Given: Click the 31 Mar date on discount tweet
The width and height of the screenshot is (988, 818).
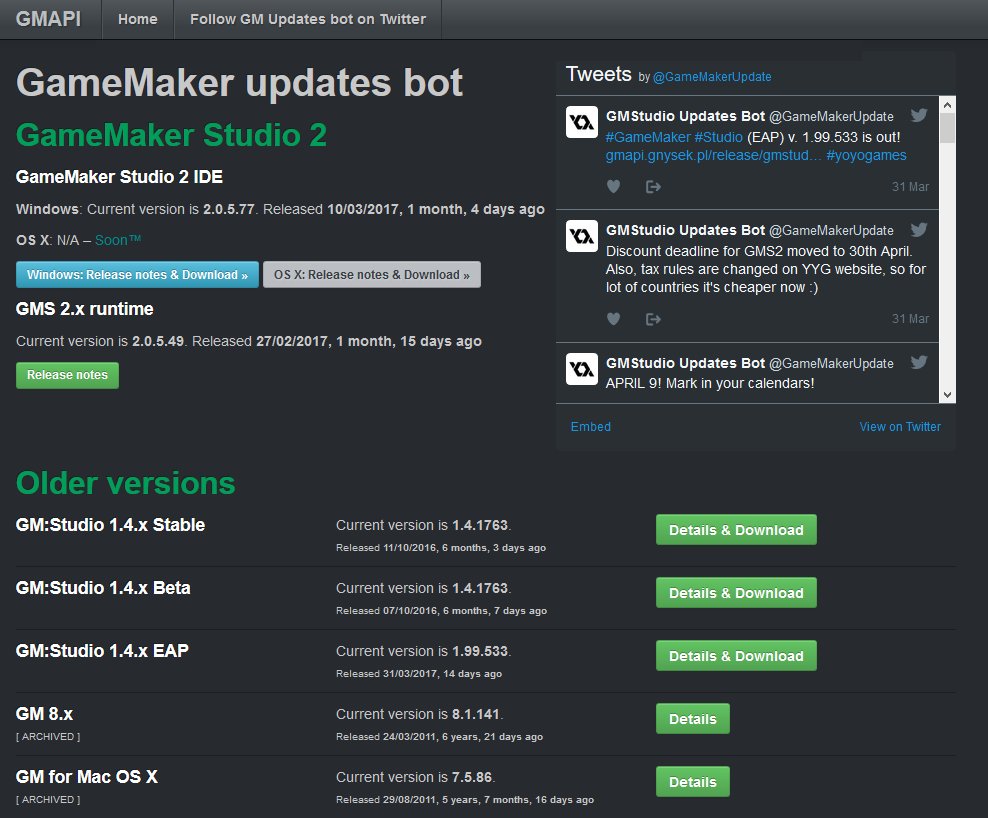Looking at the screenshot, I should 910,319.
